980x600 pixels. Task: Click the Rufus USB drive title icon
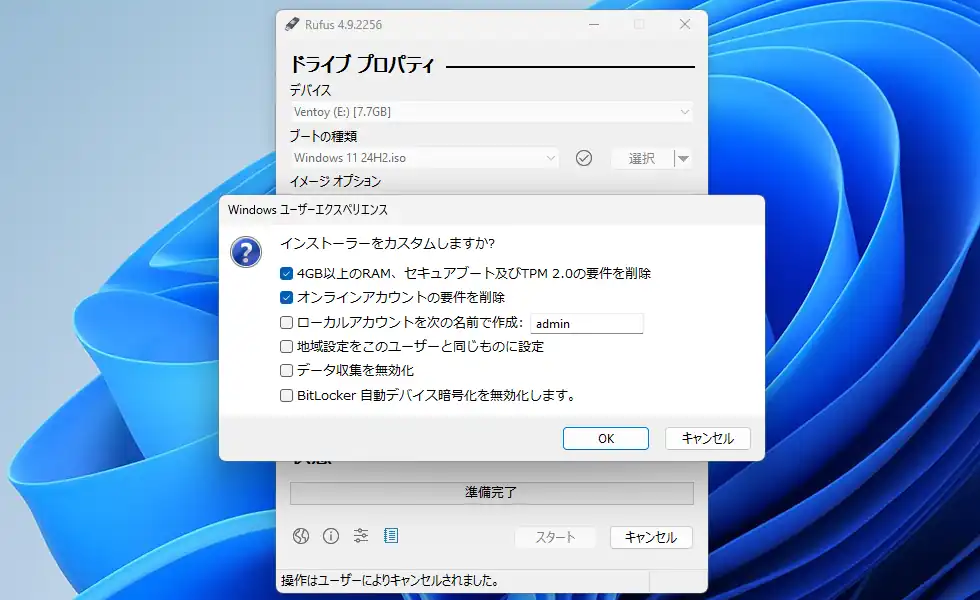click(x=291, y=24)
